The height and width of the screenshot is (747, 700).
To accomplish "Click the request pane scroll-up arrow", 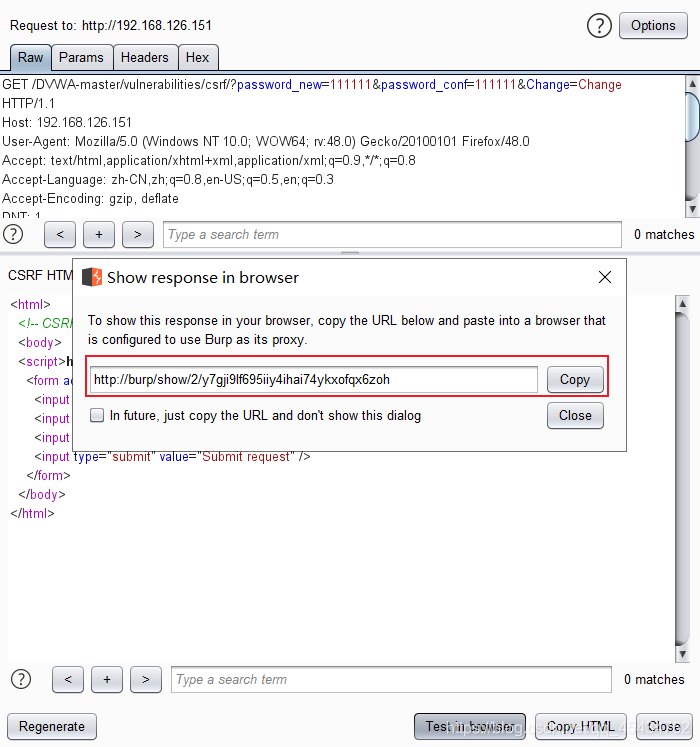I will tap(692, 84).
